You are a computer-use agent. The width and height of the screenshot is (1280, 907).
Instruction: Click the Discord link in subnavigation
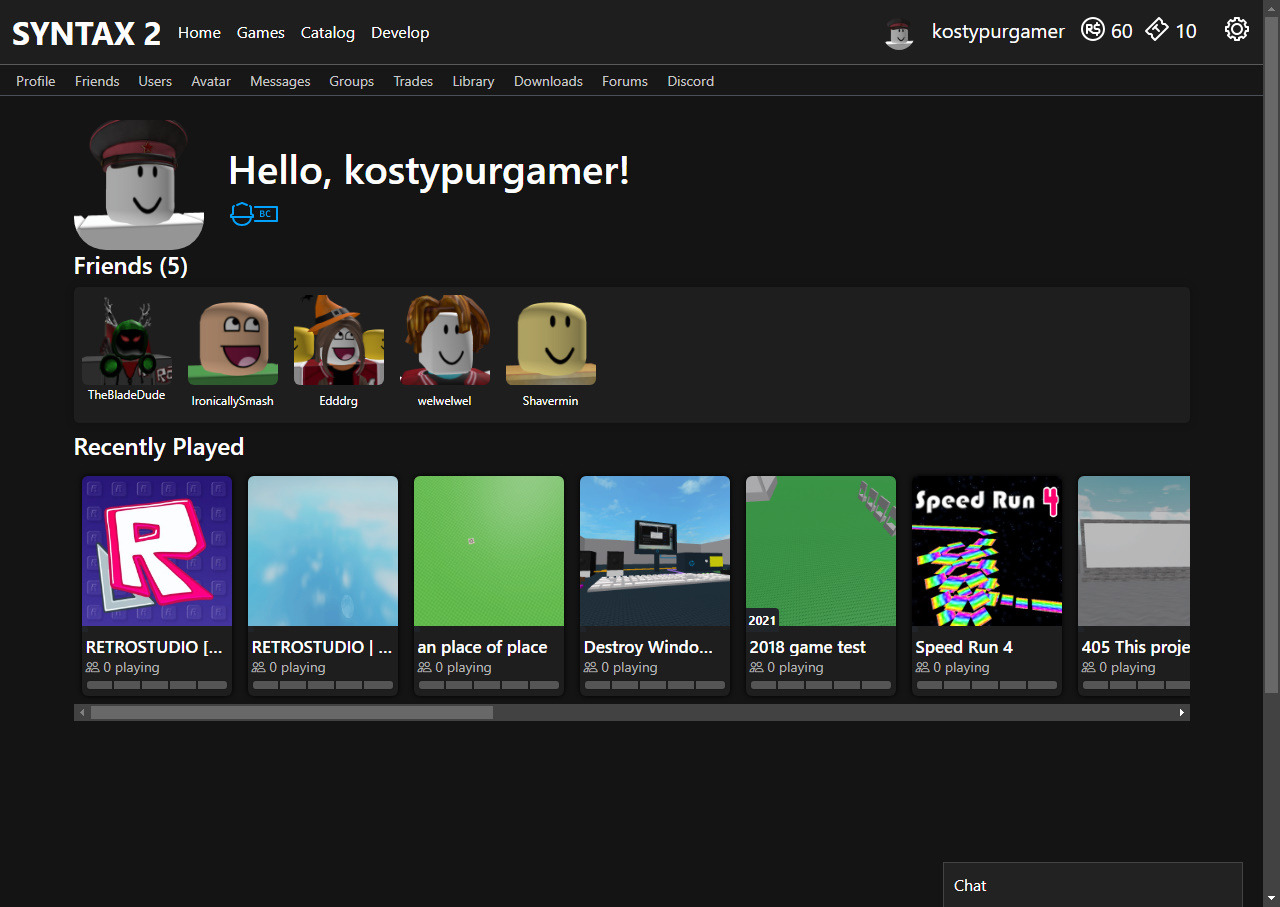click(690, 81)
